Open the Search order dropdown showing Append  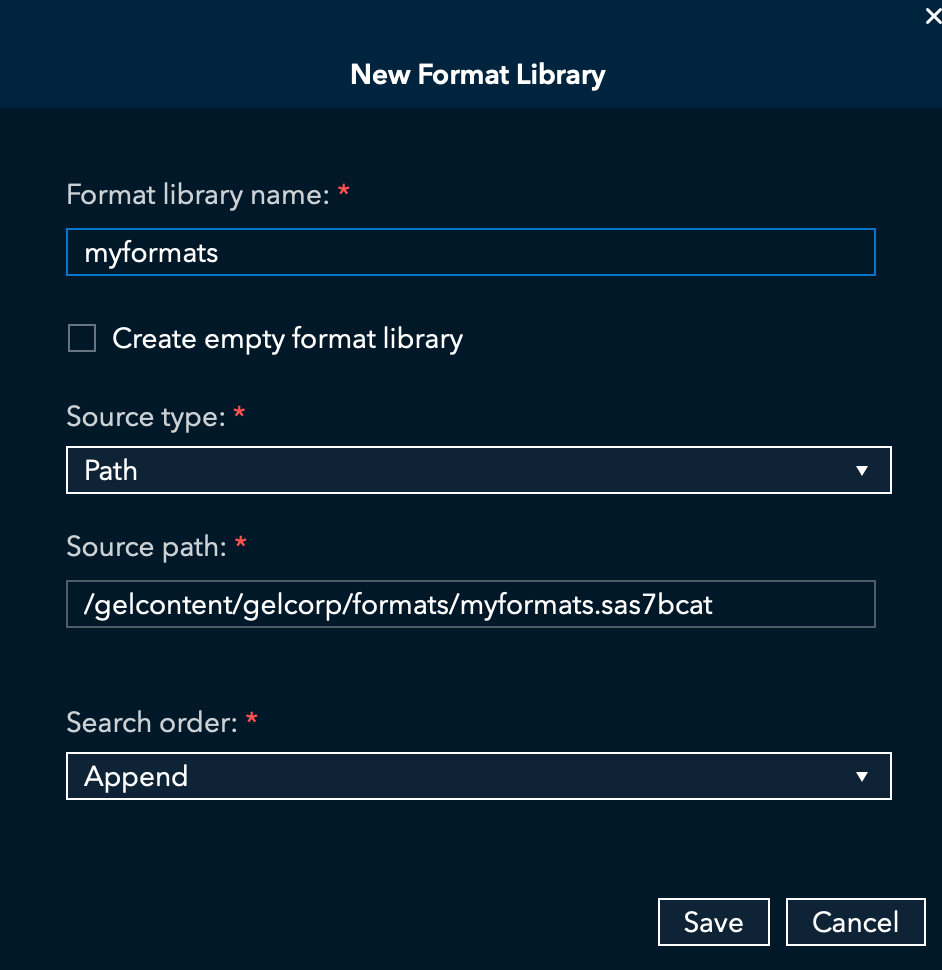(x=478, y=776)
